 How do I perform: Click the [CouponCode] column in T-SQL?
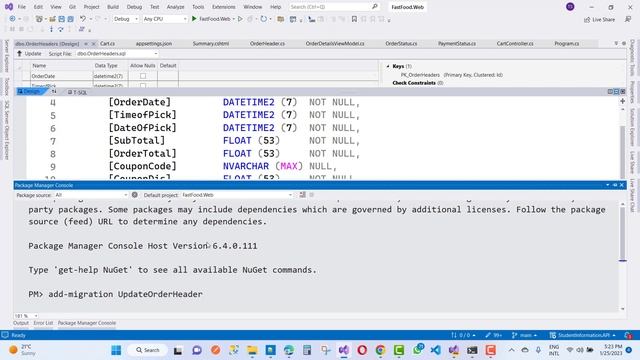click(142, 166)
